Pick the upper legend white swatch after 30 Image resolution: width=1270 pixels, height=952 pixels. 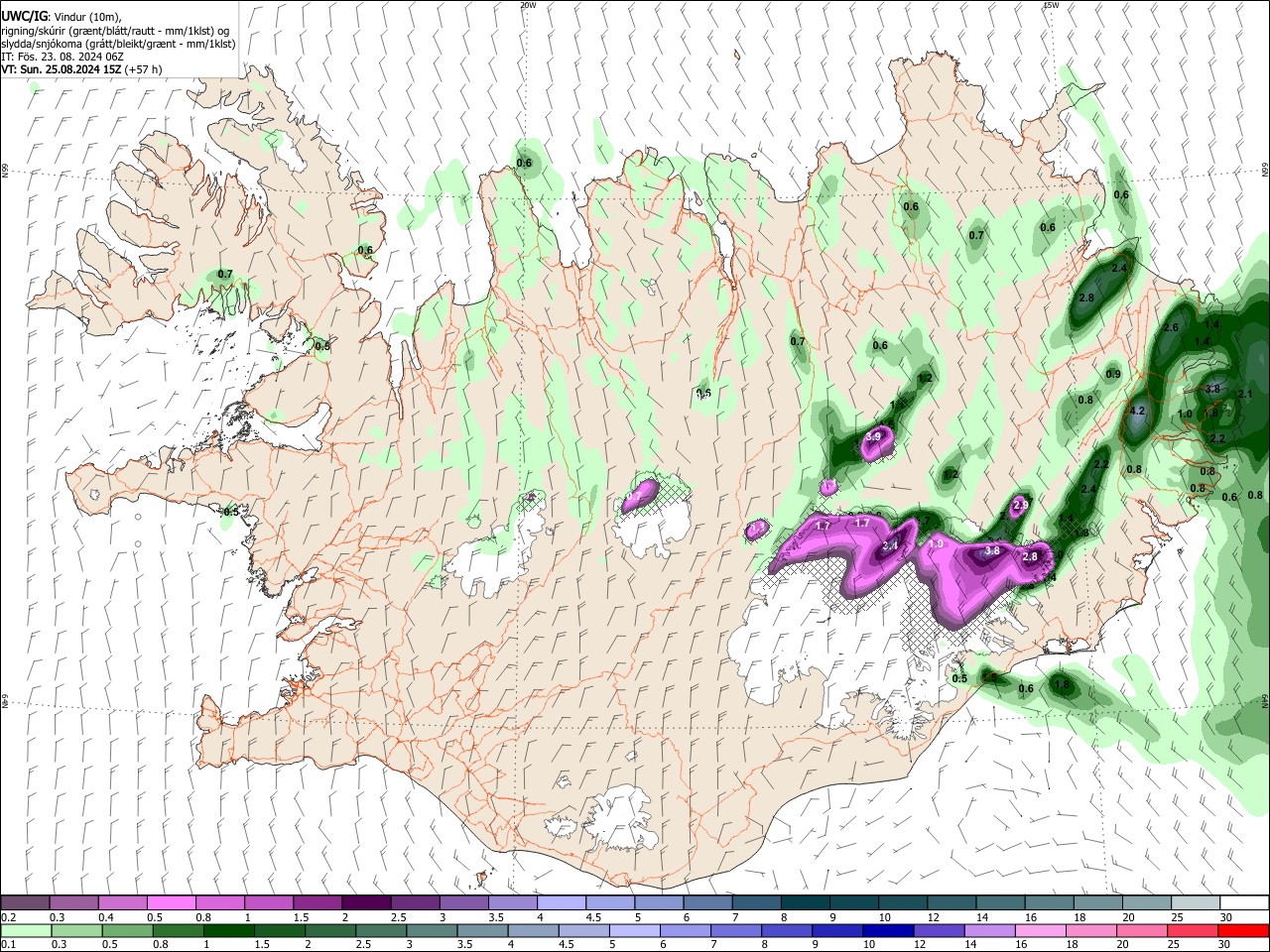[x=1244, y=902]
